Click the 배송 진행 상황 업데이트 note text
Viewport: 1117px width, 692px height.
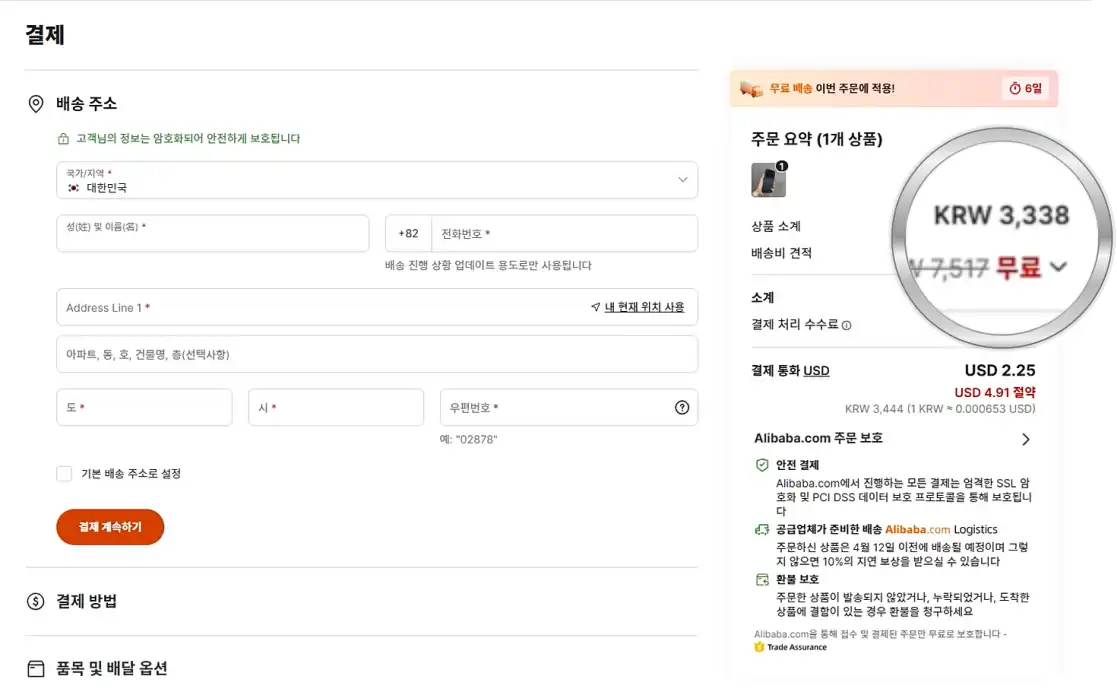coord(488,265)
